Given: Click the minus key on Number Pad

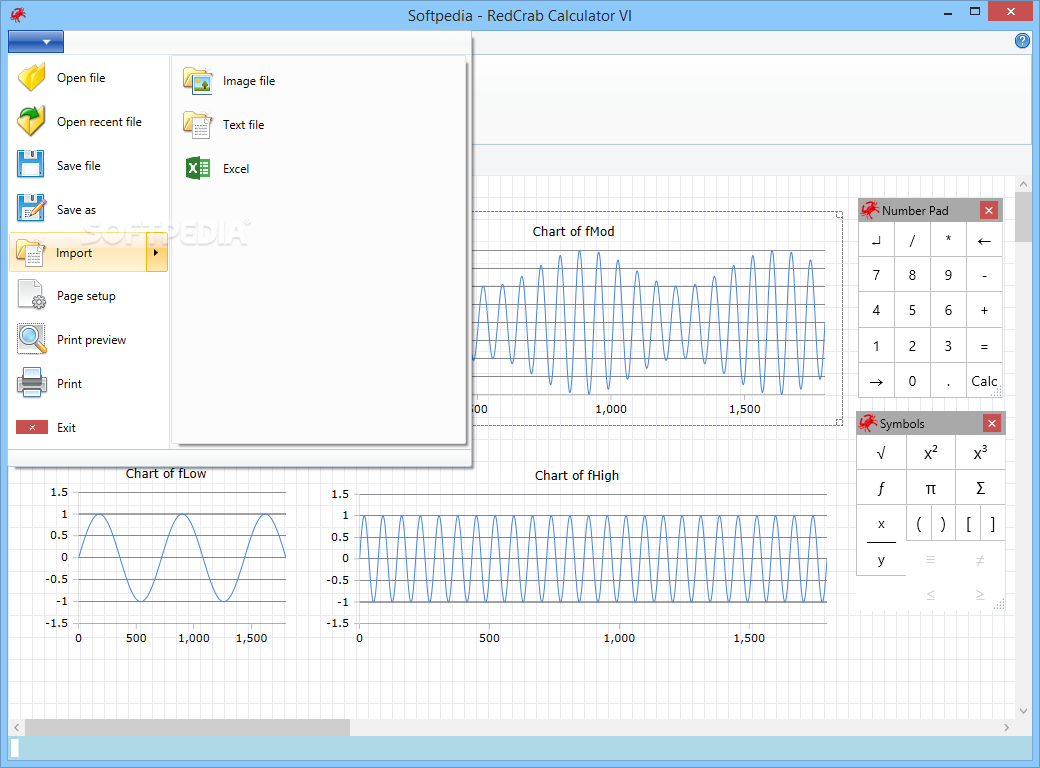Looking at the screenshot, I should click(984, 275).
